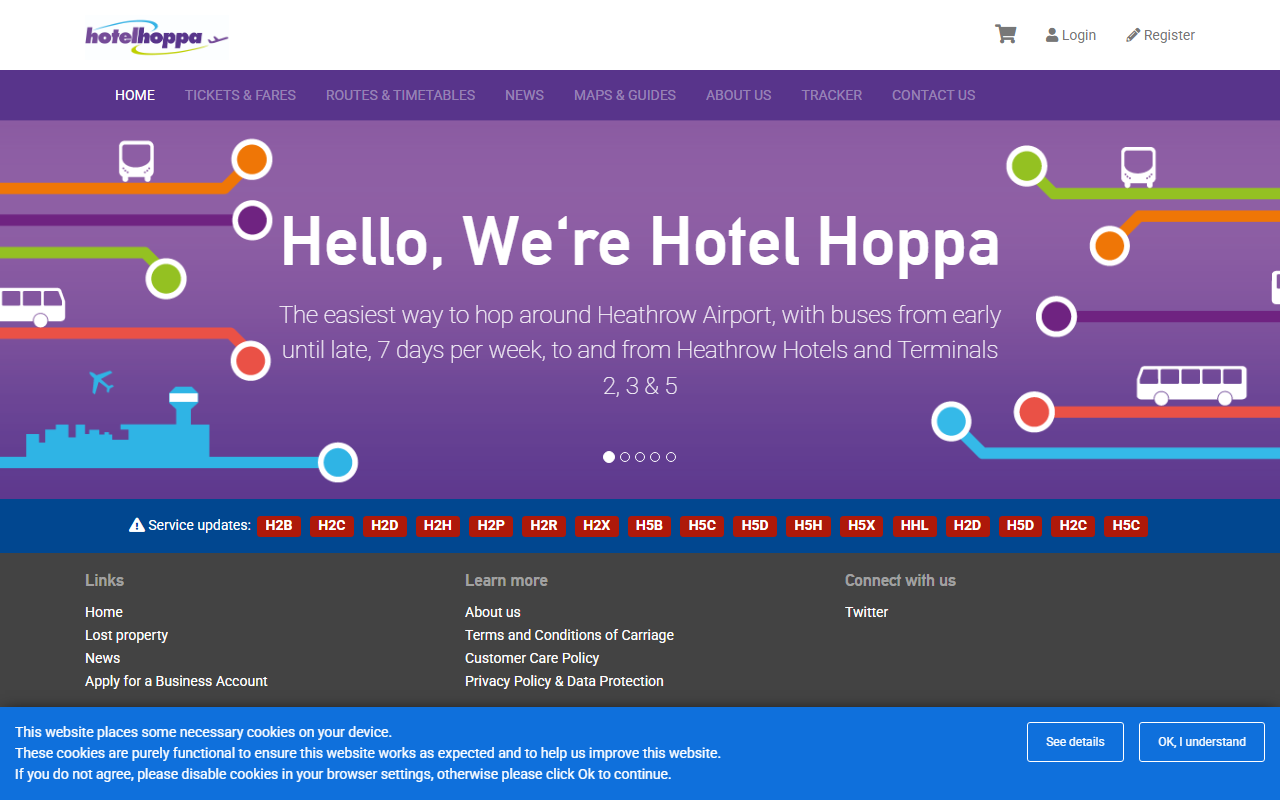Select the second carousel slide dot

[x=625, y=457]
